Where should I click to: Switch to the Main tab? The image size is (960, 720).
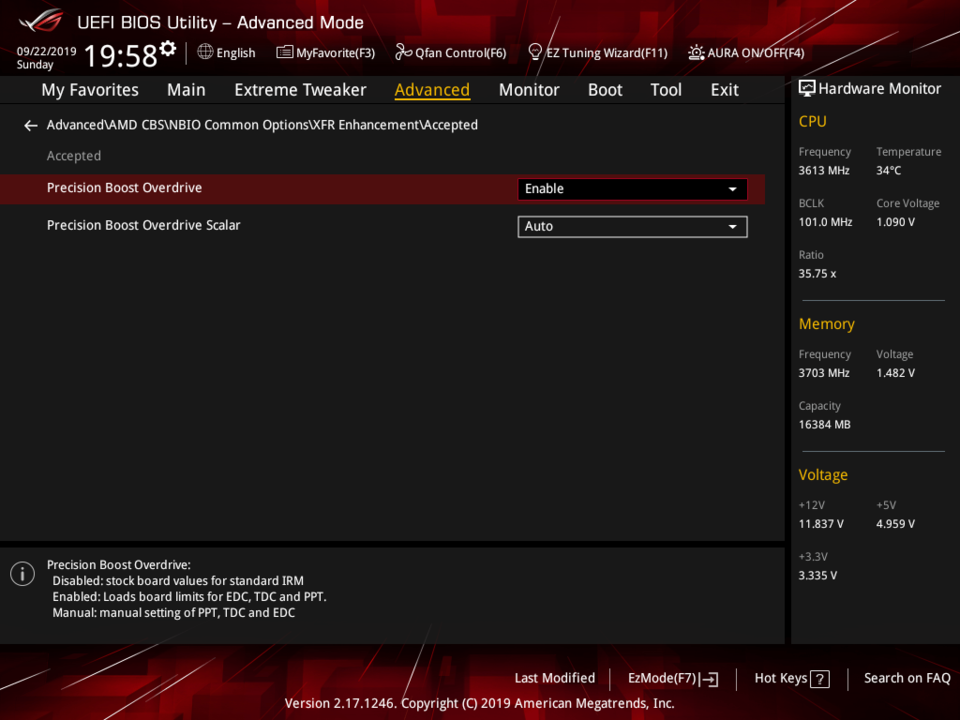pyautogui.click(x=186, y=90)
